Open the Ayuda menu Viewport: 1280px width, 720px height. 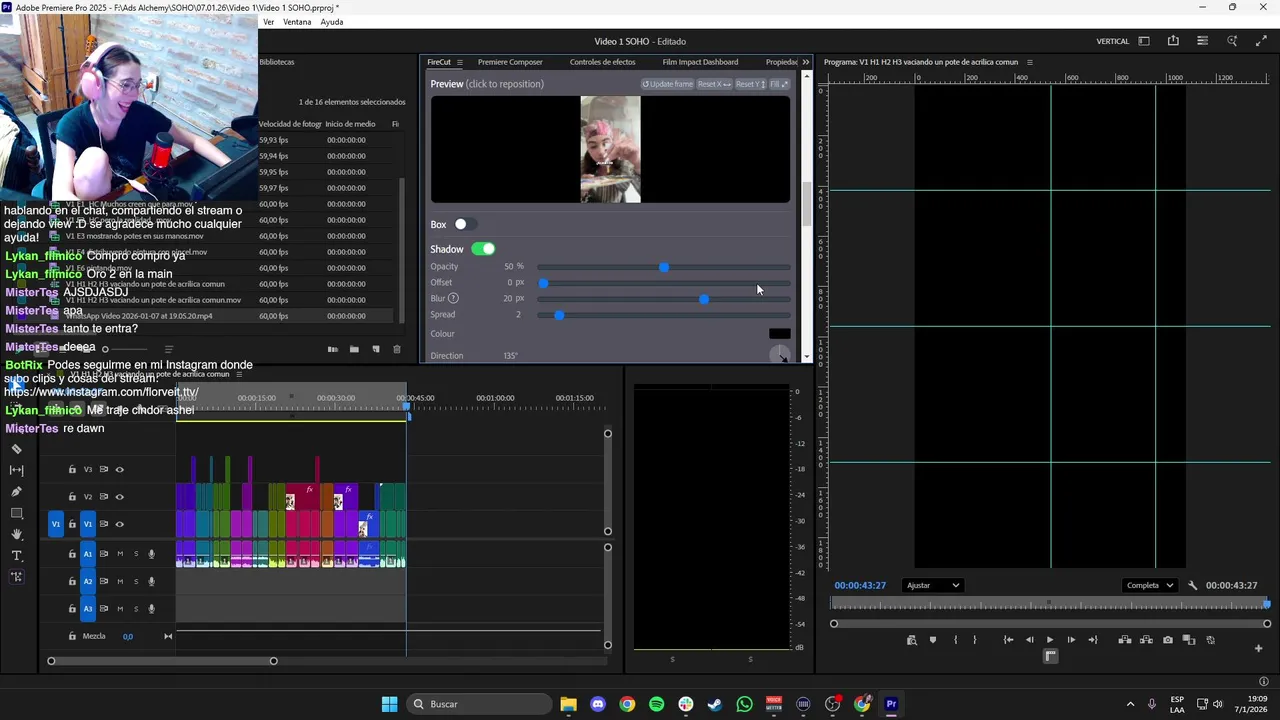pyautogui.click(x=332, y=22)
